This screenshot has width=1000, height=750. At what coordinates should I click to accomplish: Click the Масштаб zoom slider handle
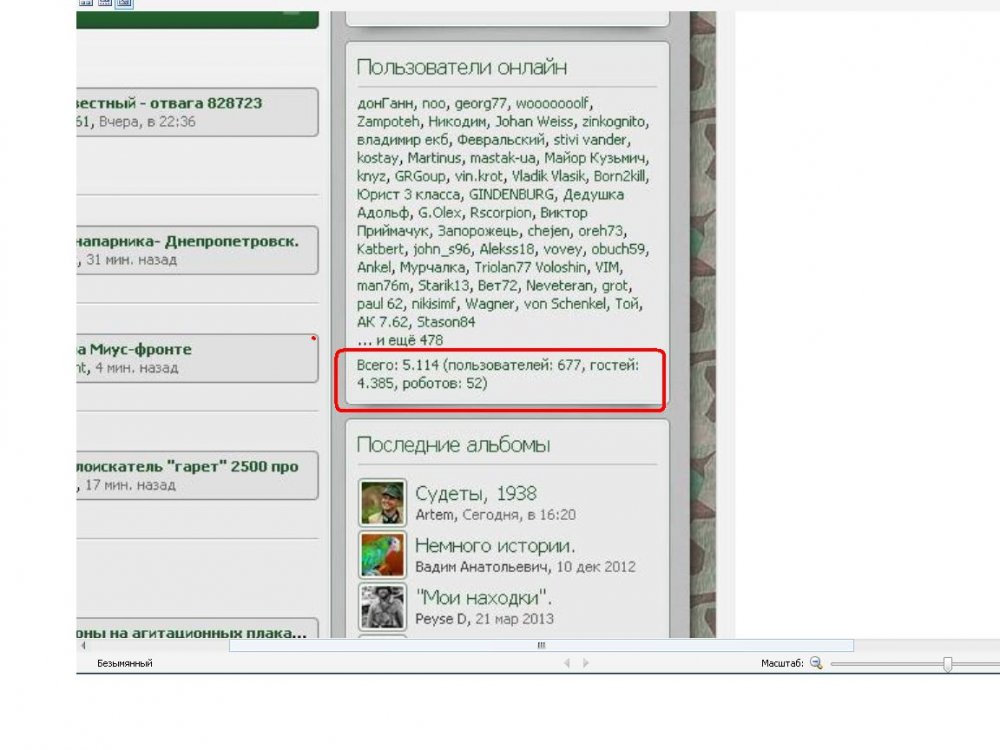point(948,664)
